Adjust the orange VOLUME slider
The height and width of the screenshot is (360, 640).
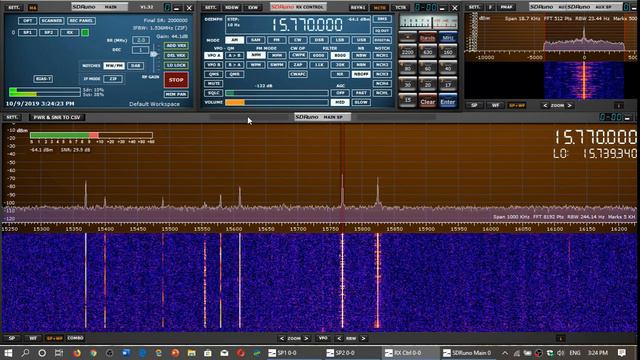(x=277, y=102)
